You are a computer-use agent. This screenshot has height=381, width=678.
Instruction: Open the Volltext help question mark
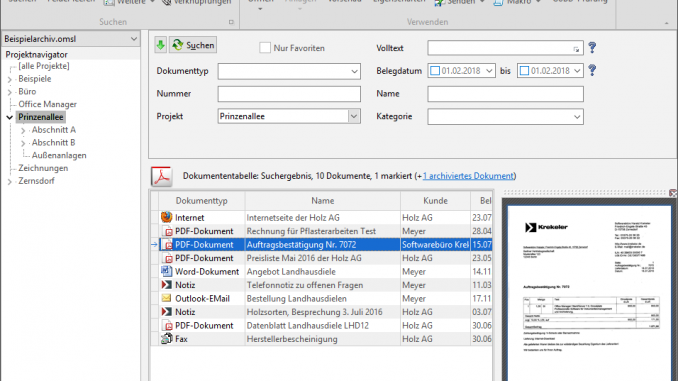(592, 48)
